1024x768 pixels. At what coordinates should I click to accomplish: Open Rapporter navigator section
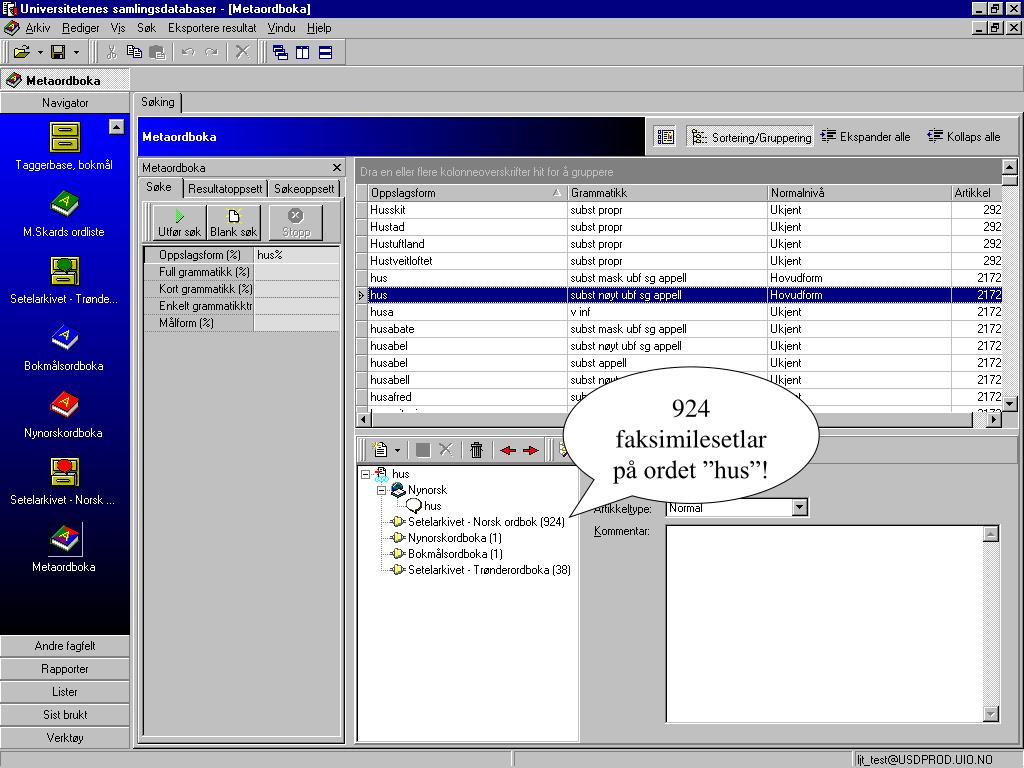pyautogui.click(x=65, y=669)
